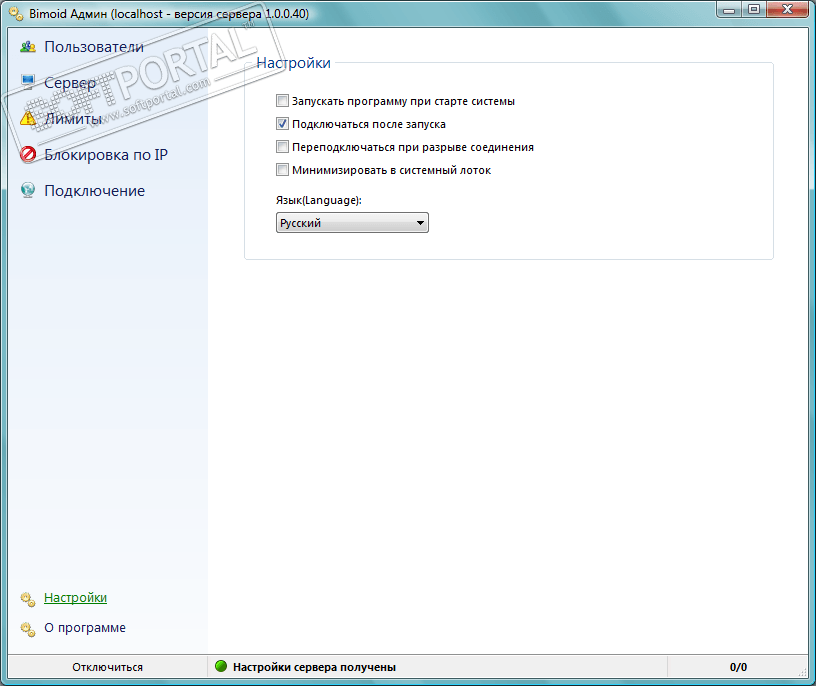The height and width of the screenshot is (686, 816).
Task: Open the Блокировка по IP section
Action: (106, 155)
